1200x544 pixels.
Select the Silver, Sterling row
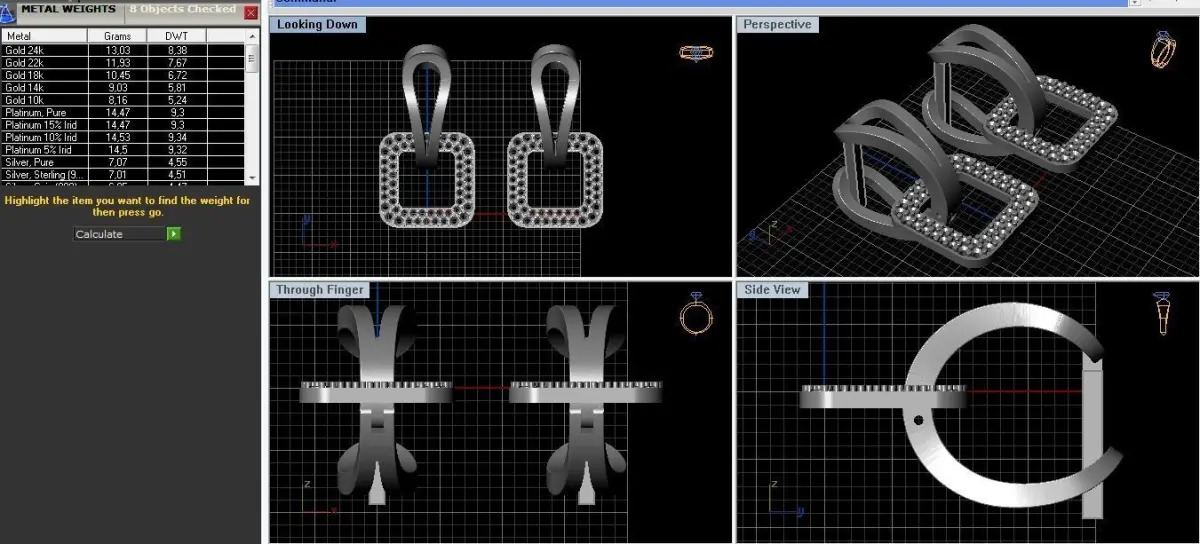[x=123, y=175]
